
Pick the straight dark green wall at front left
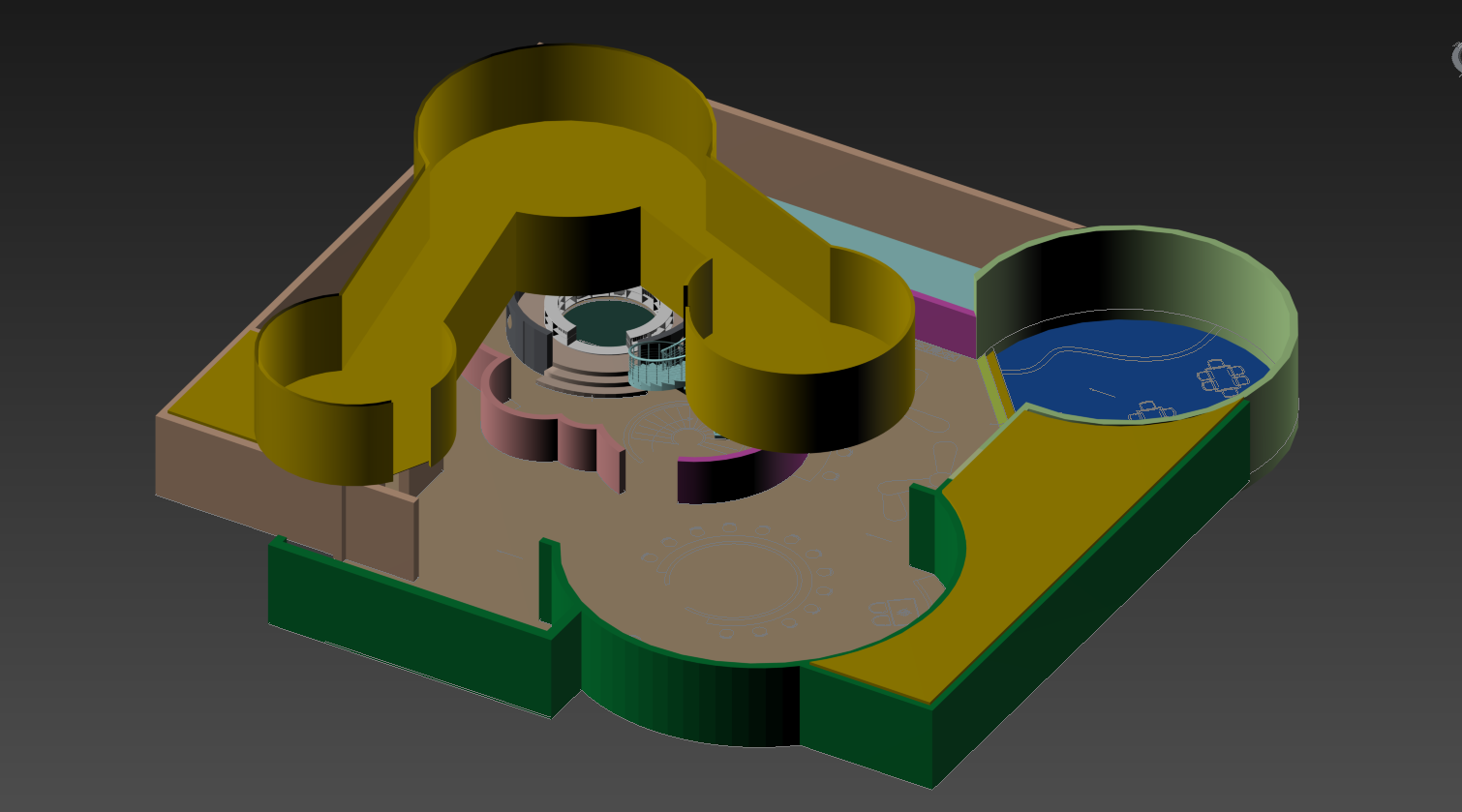pyautogui.click(x=407, y=619)
